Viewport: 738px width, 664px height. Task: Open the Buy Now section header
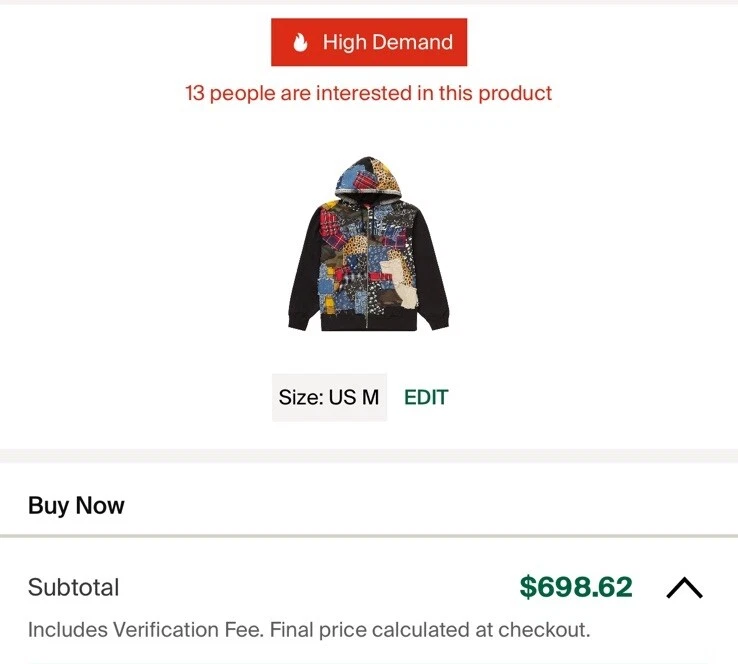coord(76,505)
